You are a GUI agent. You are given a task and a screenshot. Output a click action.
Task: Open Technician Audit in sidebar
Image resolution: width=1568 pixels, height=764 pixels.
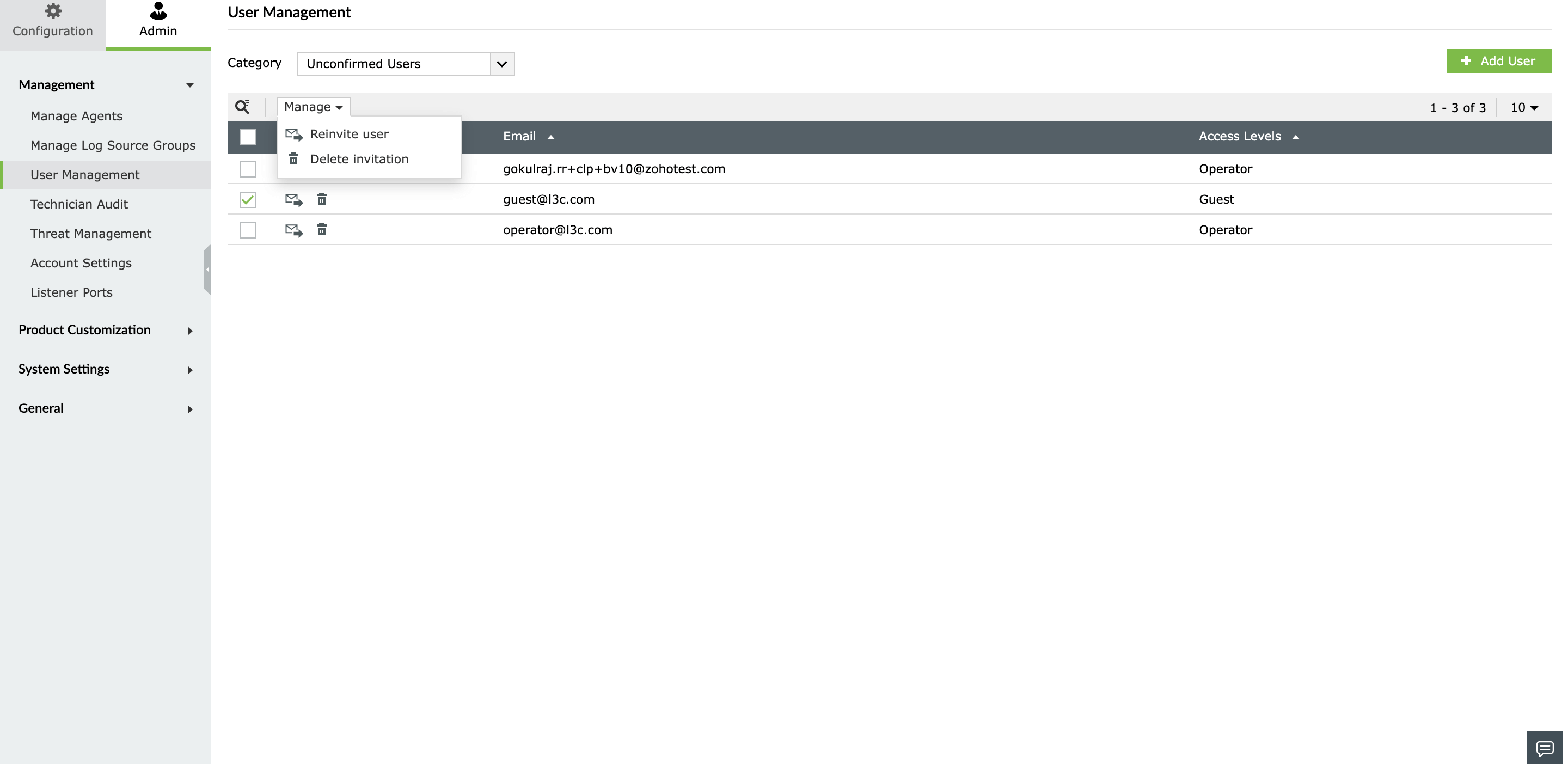tap(79, 204)
